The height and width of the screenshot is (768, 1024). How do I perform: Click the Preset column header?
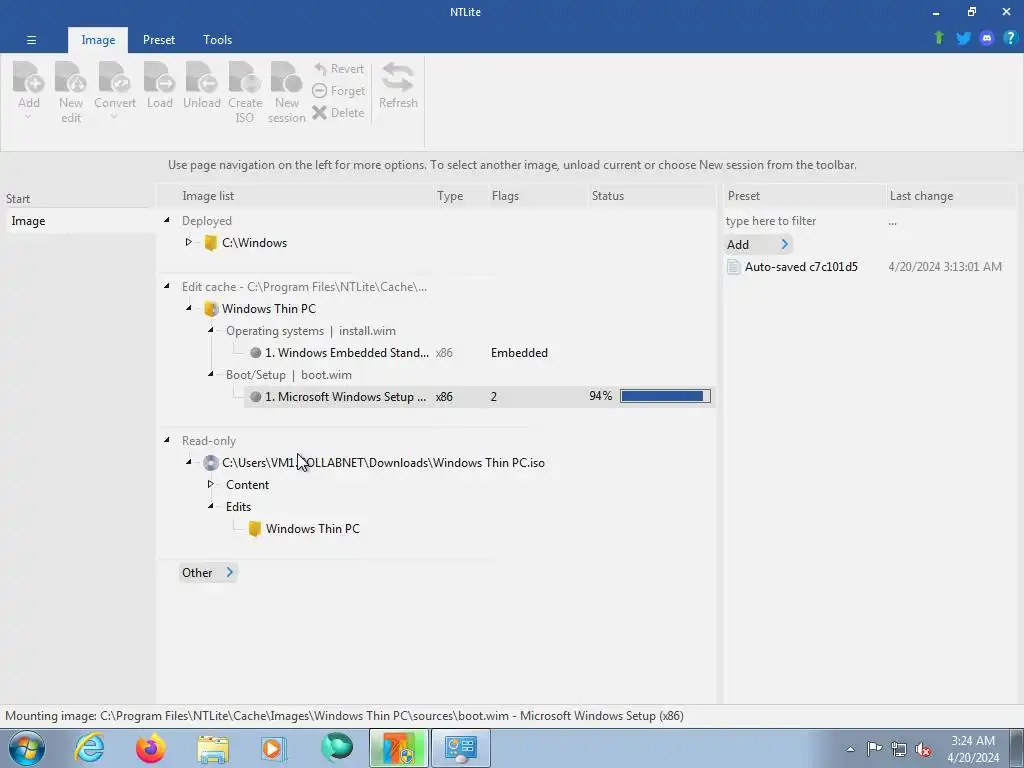(804, 196)
